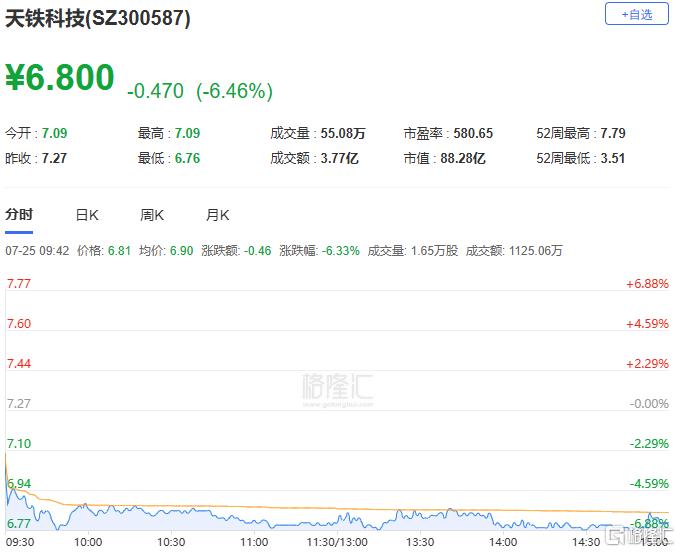This screenshot has height=552, width=680.
Task: Switch to 月K chart tab
Action: point(217,215)
